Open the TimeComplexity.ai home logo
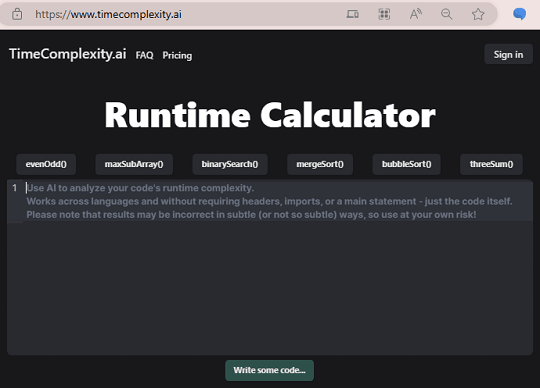 tap(68, 54)
